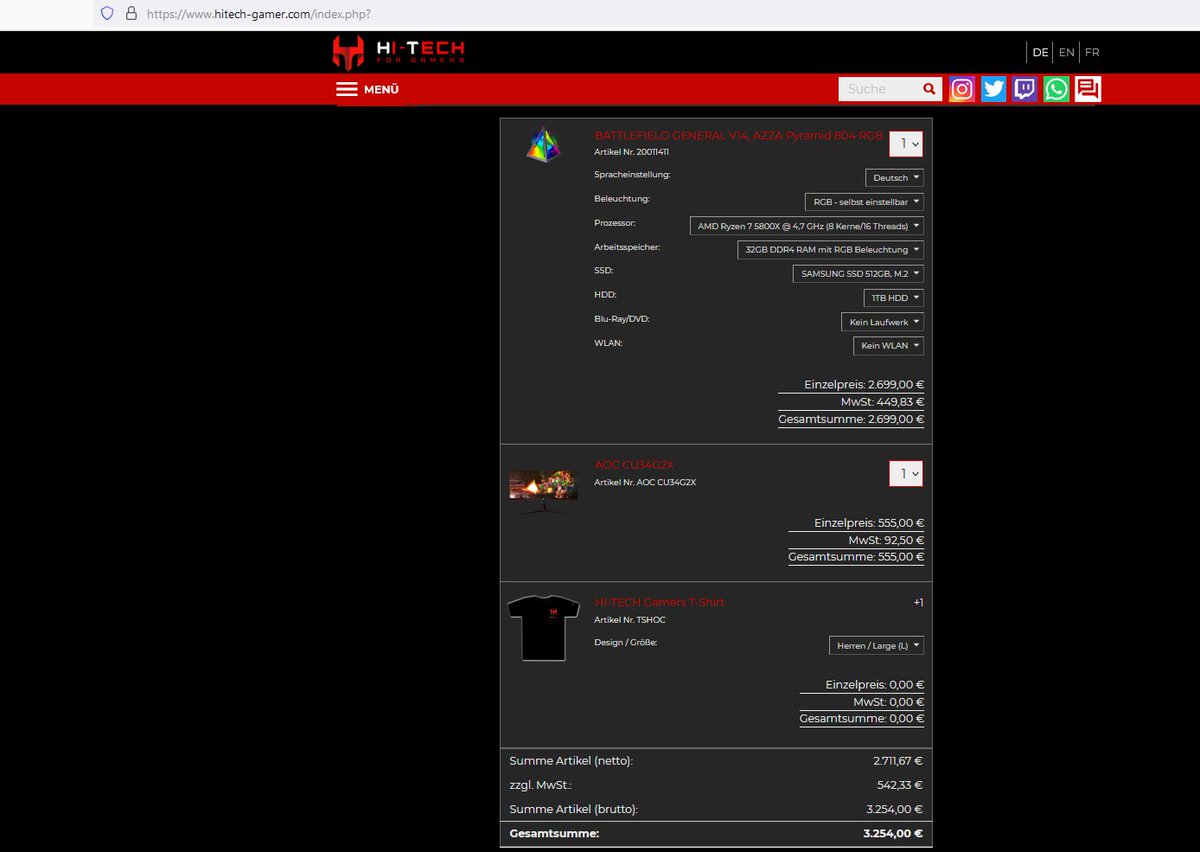The image size is (1200, 852).
Task: Click the '542,33 €' zzgl. MwSt. amount
Action: (x=901, y=785)
